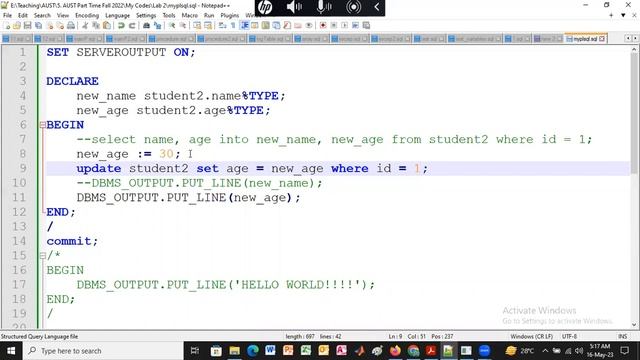640x360 pixels.
Task: Toggle the indent guide toolbar icon
Action: click(244, 25)
